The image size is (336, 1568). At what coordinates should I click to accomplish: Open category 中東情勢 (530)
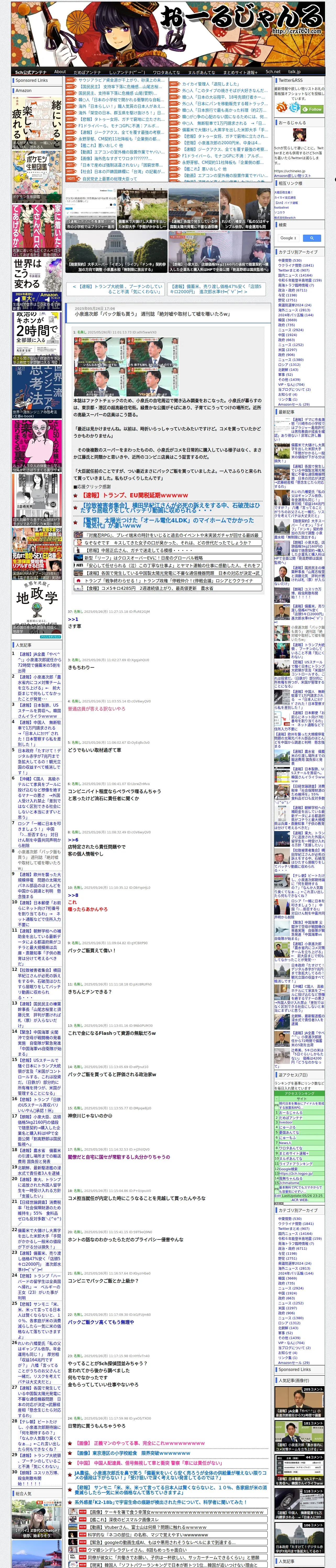point(290,261)
